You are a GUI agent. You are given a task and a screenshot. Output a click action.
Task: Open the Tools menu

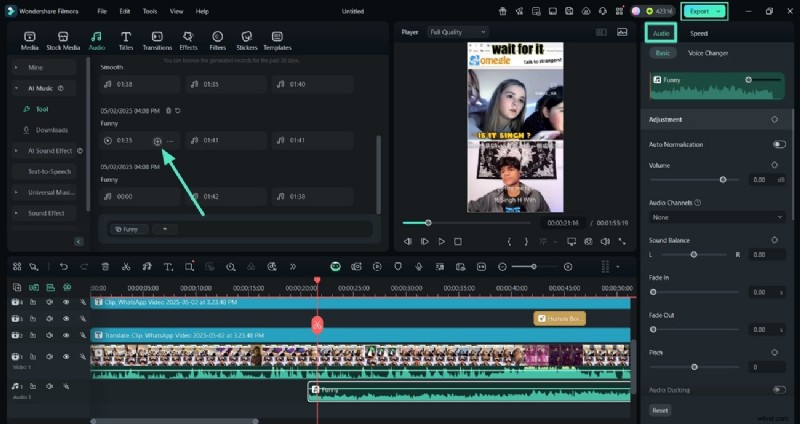[x=149, y=11]
